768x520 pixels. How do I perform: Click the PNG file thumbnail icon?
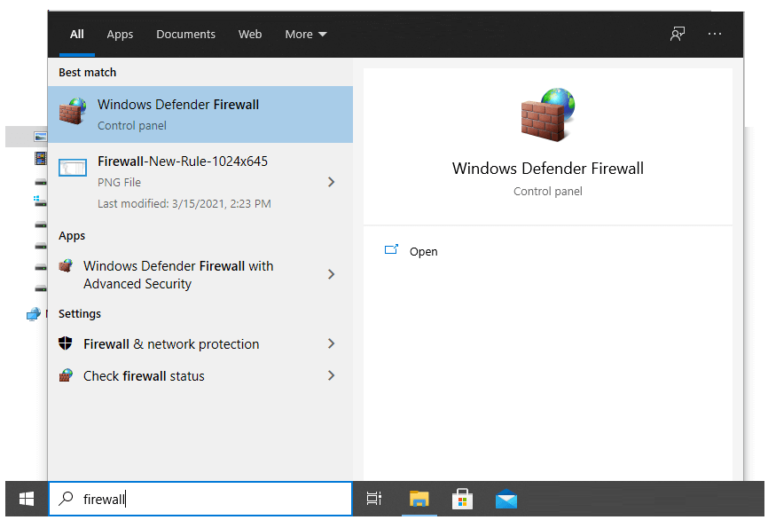click(x=72, y=167)
